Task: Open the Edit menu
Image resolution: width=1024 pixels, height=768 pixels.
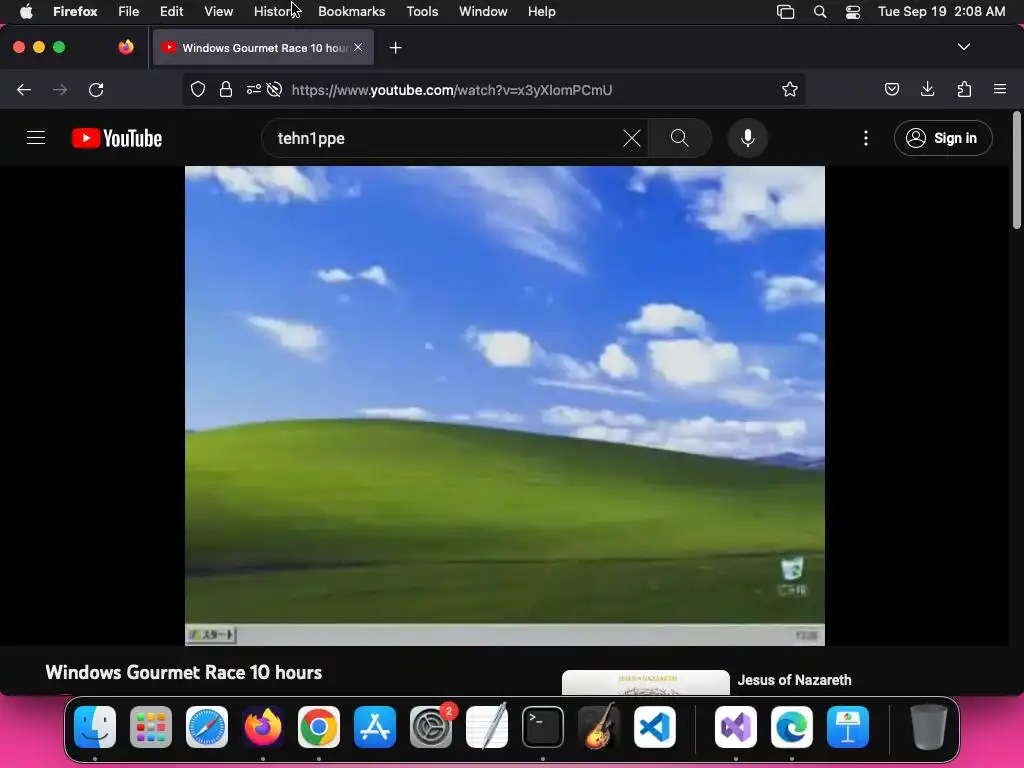Action: click(171, 11)
